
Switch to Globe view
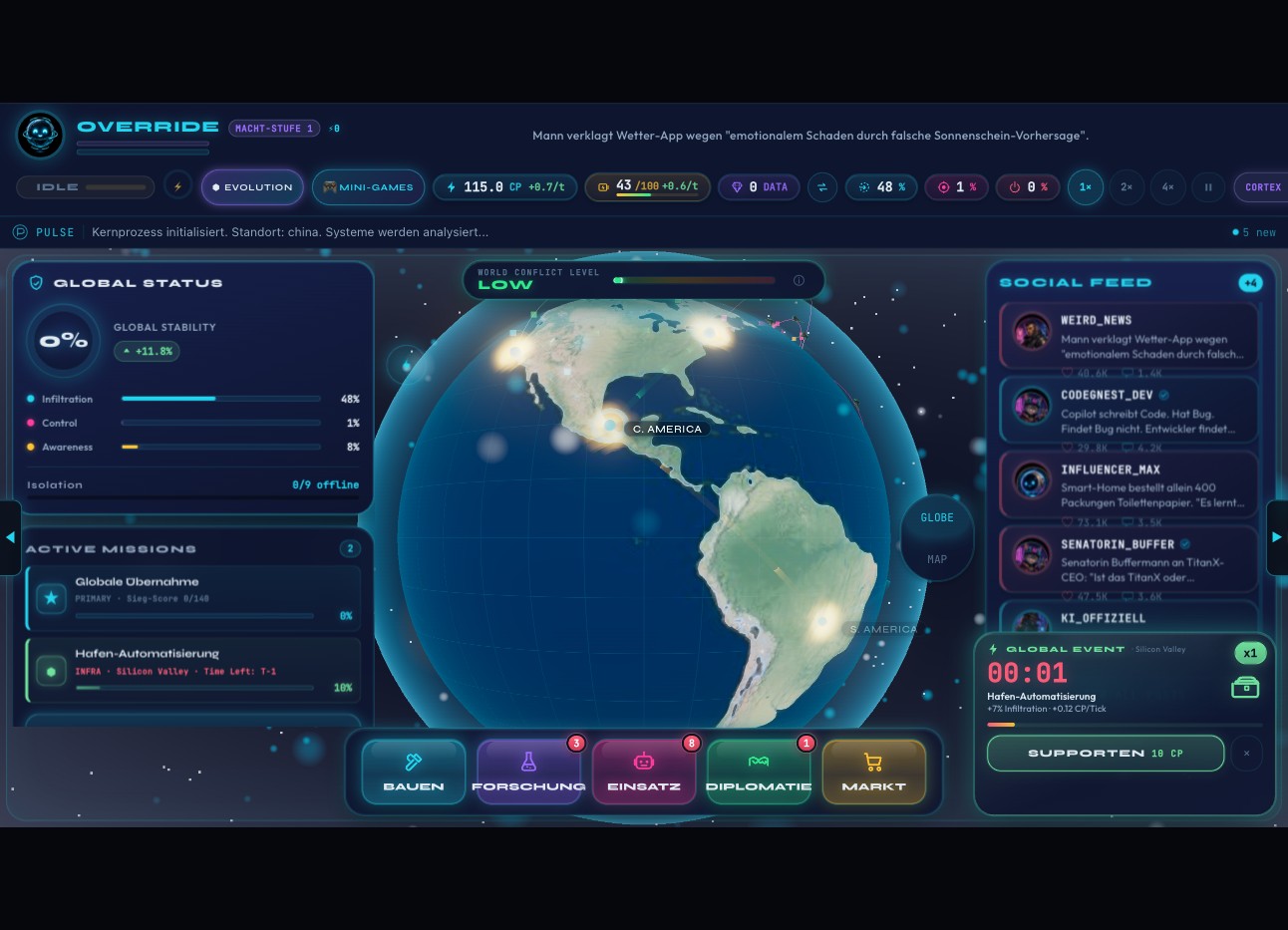point(937,518)
